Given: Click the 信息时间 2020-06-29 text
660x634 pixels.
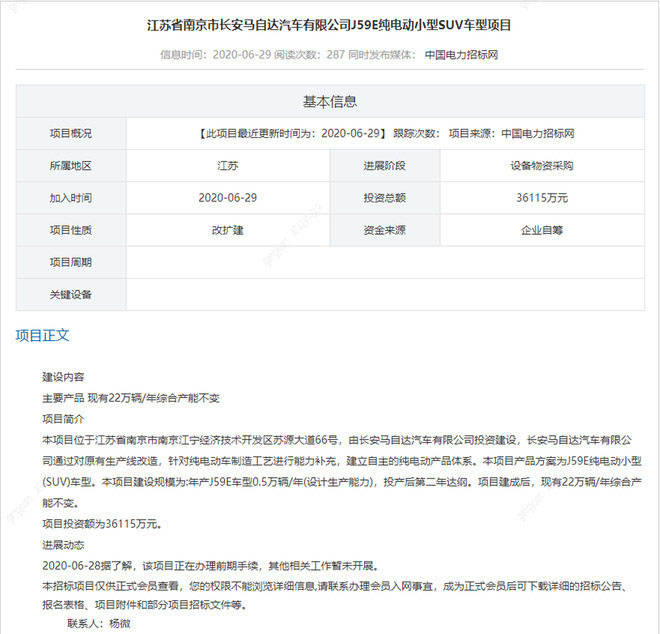Looking at the screenshot, I should 215,55.
